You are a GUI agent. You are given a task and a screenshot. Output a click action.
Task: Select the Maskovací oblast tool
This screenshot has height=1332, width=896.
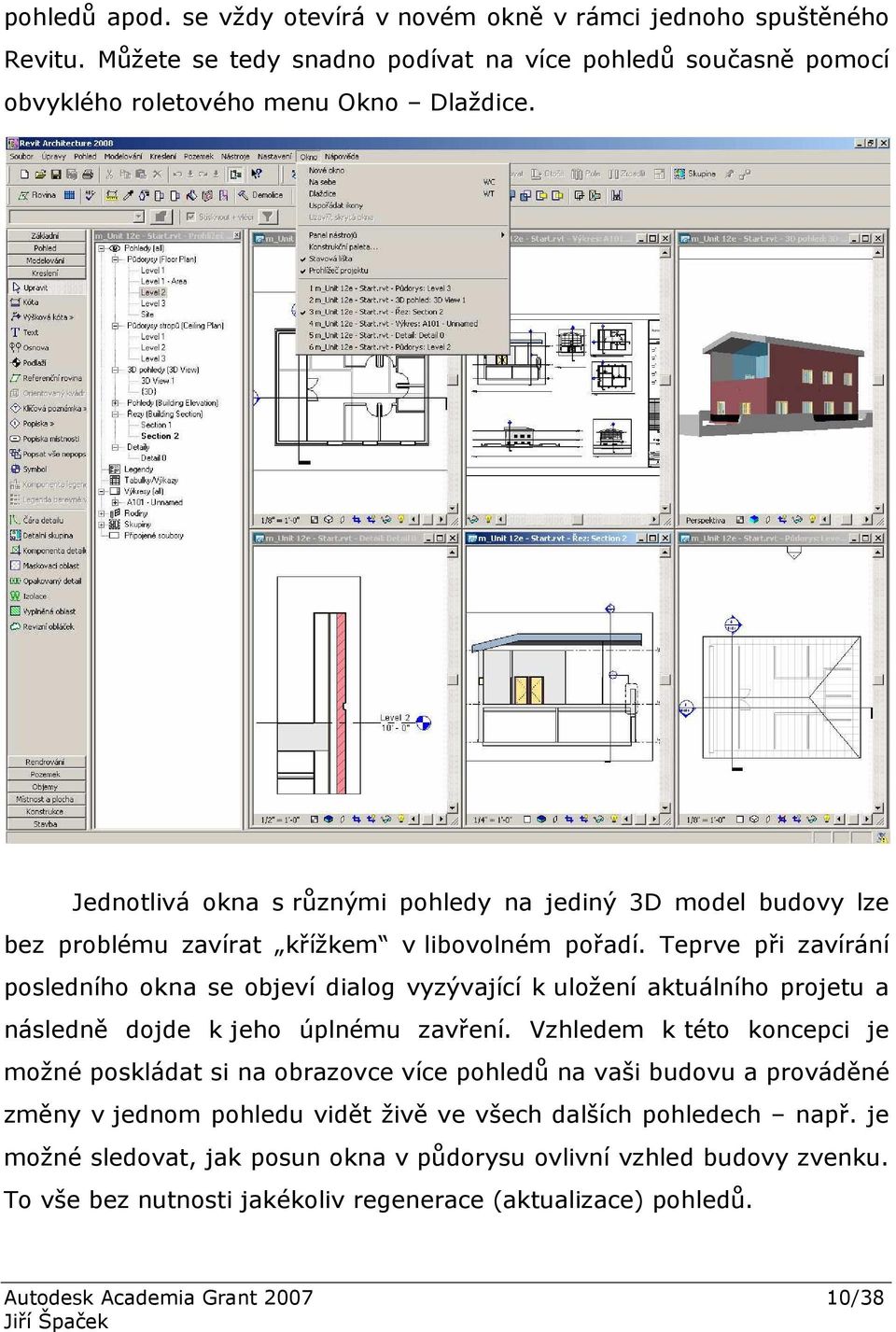(47, 566)
